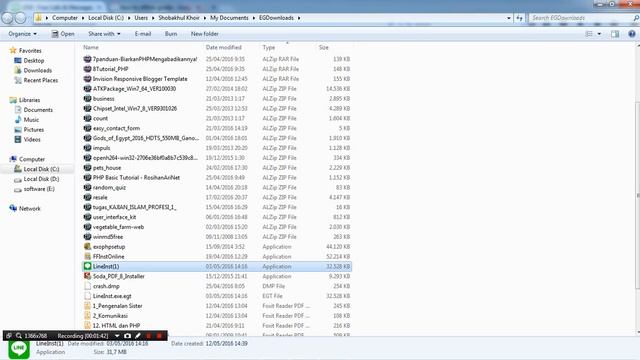Expand the arrow after Local Disk (C:) breadcrumb
Screen dimensions: 640x360
point(129,18)
